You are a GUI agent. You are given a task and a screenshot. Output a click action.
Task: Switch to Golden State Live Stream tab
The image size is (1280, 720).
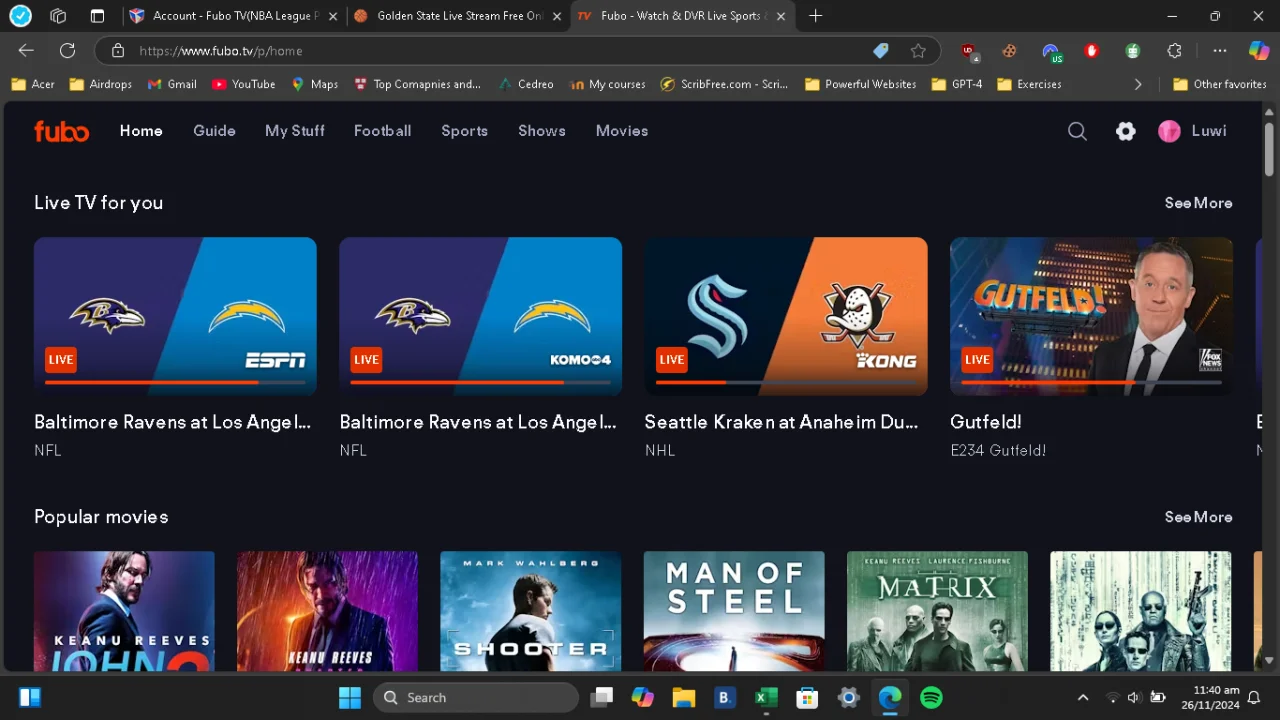[x=458, y=16]
